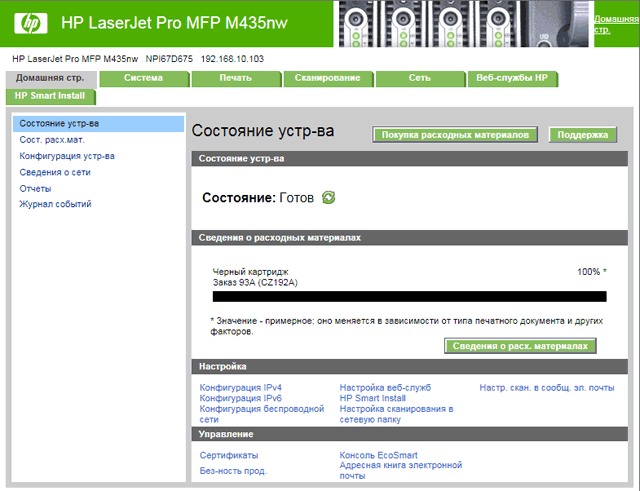Open the Домашняя стр. tab

50,78
